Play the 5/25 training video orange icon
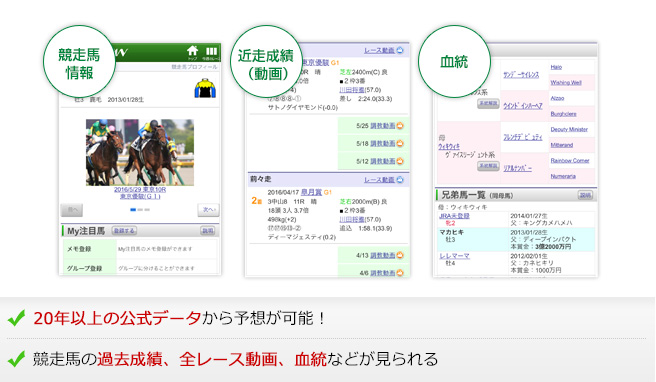The height and width of the screenshot is (382, 656). [400, 126]
